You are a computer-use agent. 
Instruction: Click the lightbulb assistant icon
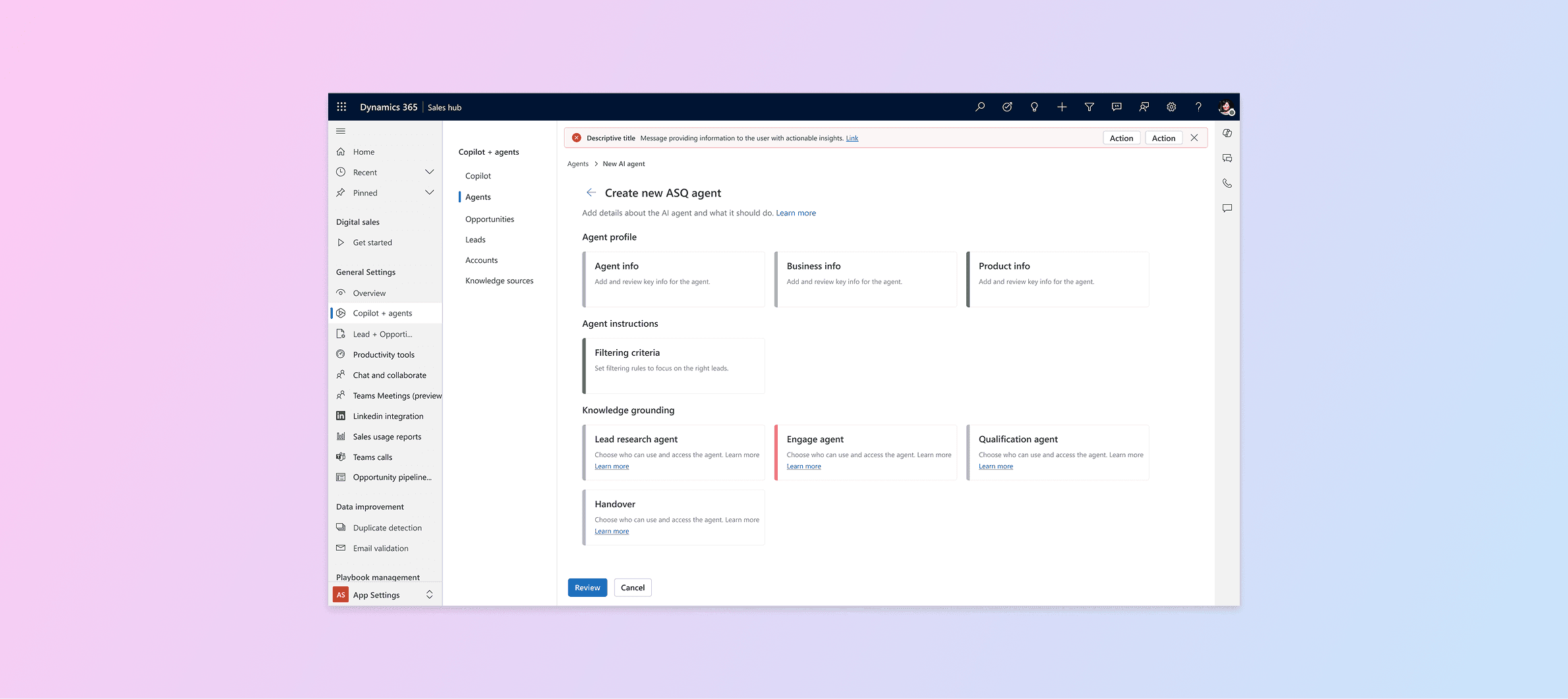point(1034,107)
